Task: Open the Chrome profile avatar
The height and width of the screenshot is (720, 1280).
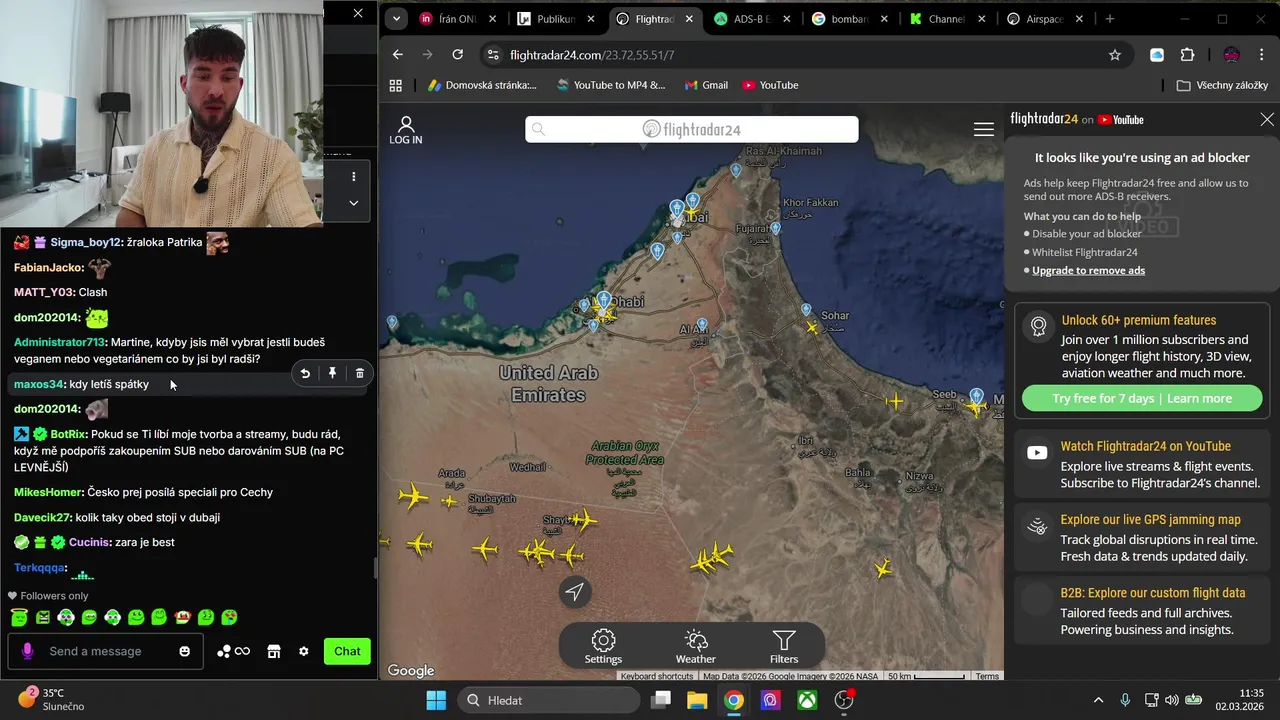Action: coord(1232,55)
